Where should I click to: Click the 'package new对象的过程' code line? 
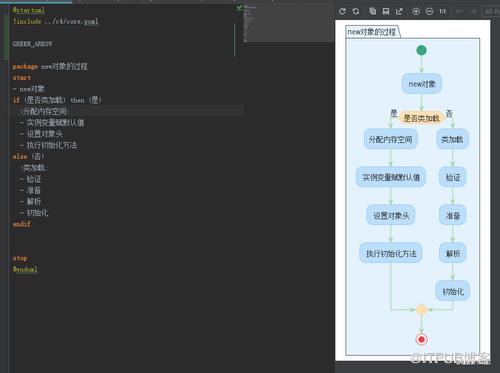(50, 66)
